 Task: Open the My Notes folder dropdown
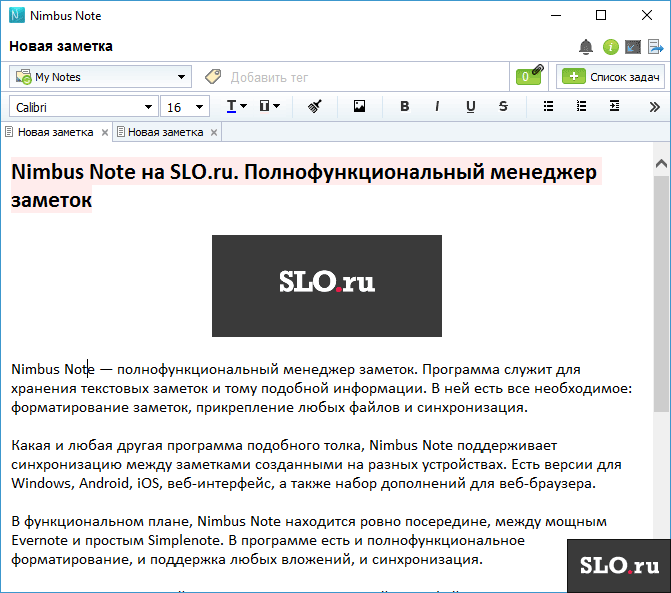click(x=100, y=77)
